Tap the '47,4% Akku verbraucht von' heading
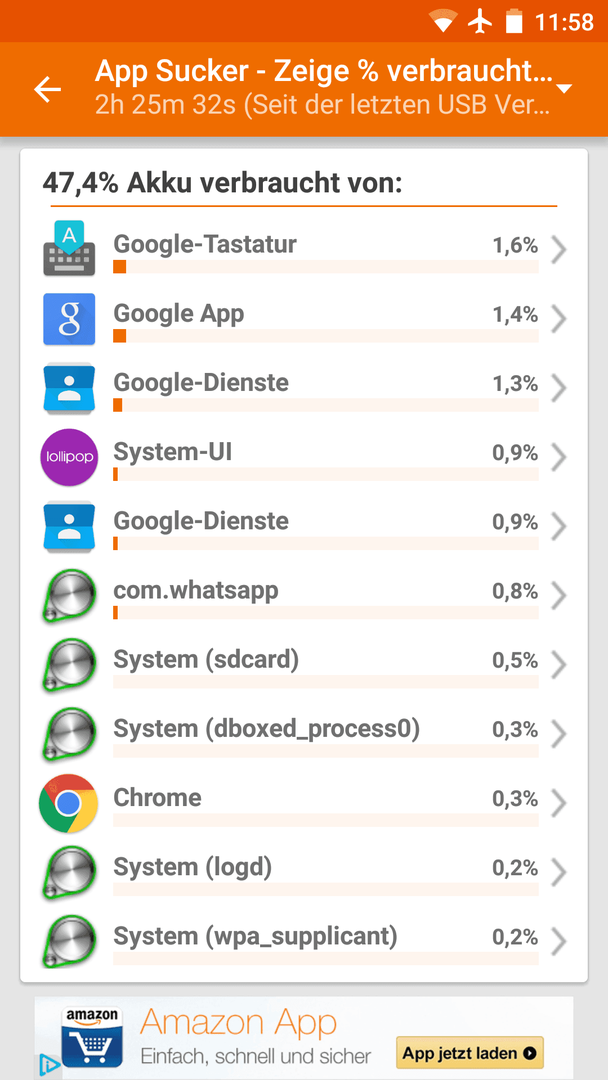This screenshot has width=608, height=1080. click(x=222, y=183)
